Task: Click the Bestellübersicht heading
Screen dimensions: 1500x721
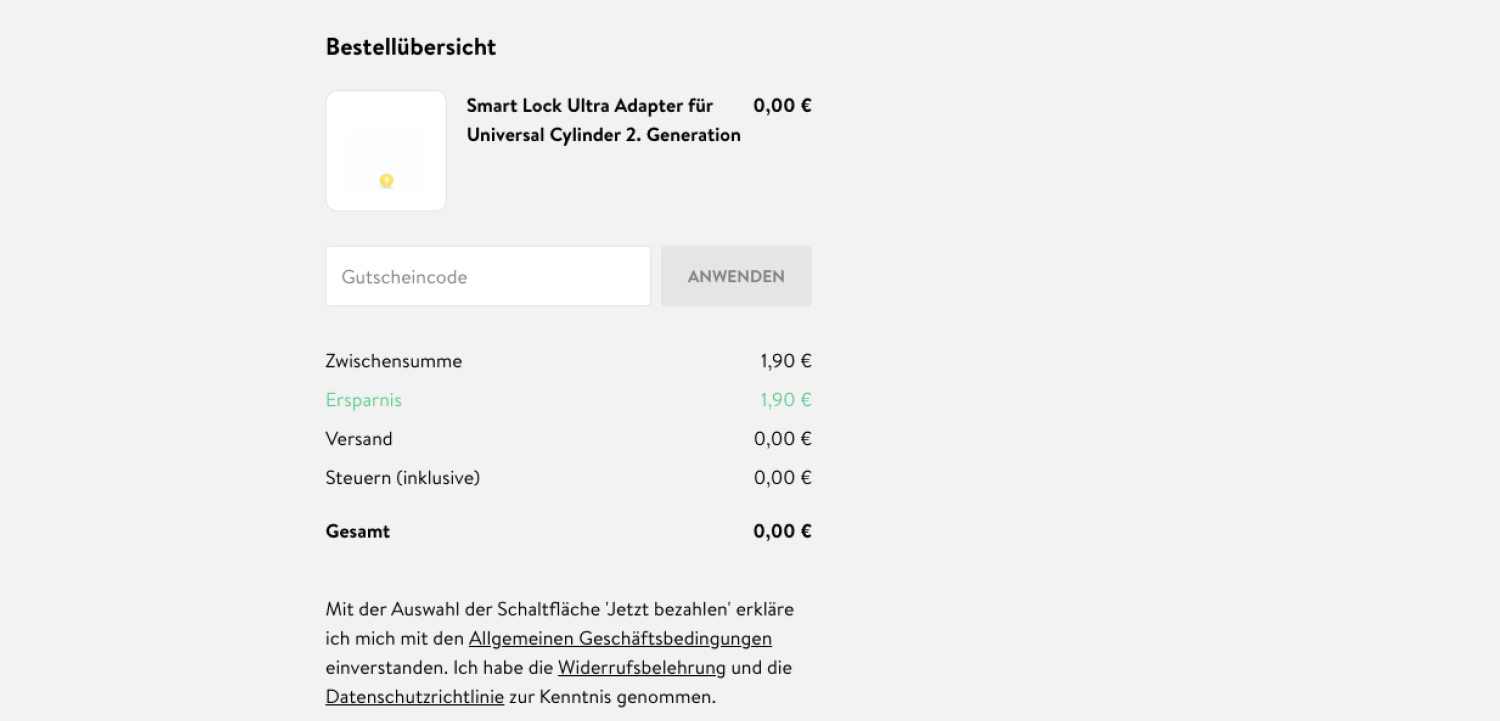Action: click(411, 47)
